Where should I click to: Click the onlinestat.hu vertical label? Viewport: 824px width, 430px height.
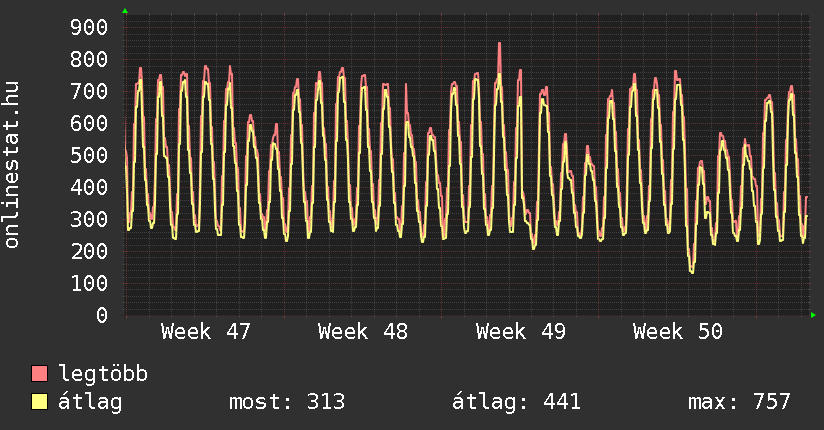[x=13, y=165]
